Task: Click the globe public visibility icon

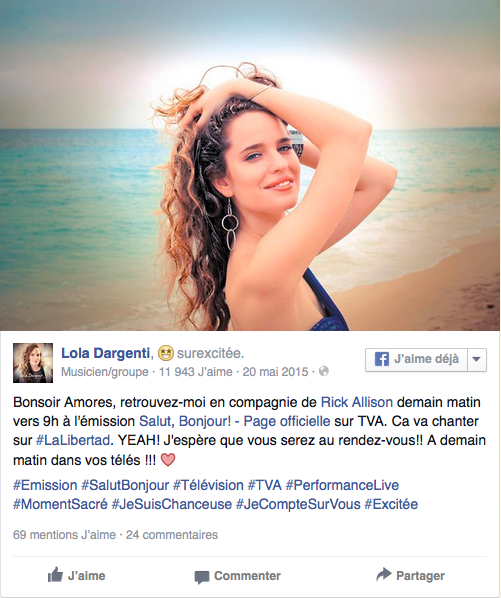Action: [x=324, y=371]
